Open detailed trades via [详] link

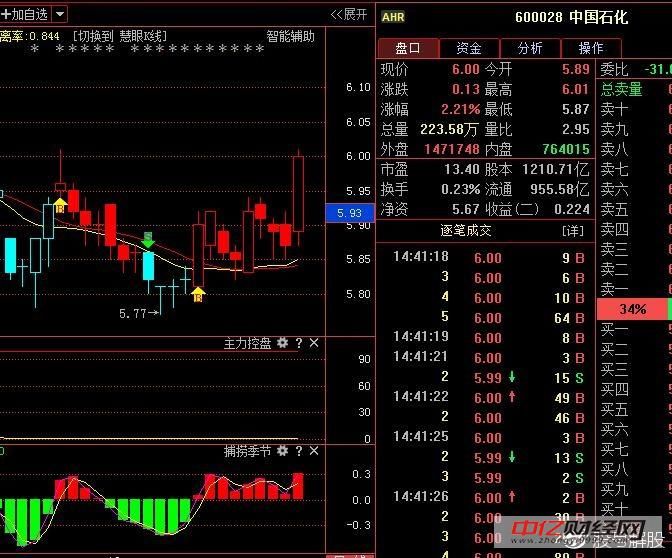[x=573, y=230]
